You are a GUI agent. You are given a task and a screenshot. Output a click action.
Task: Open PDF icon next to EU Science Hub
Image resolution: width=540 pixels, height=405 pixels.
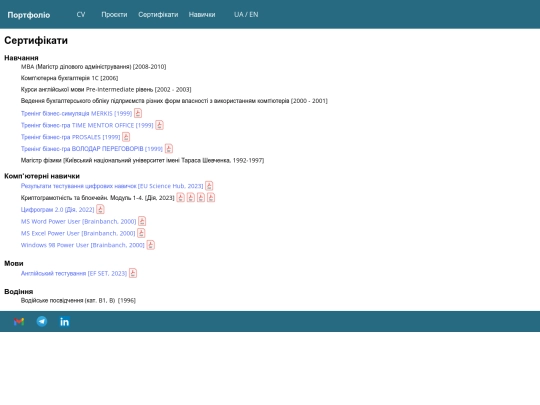pos(209,186)
